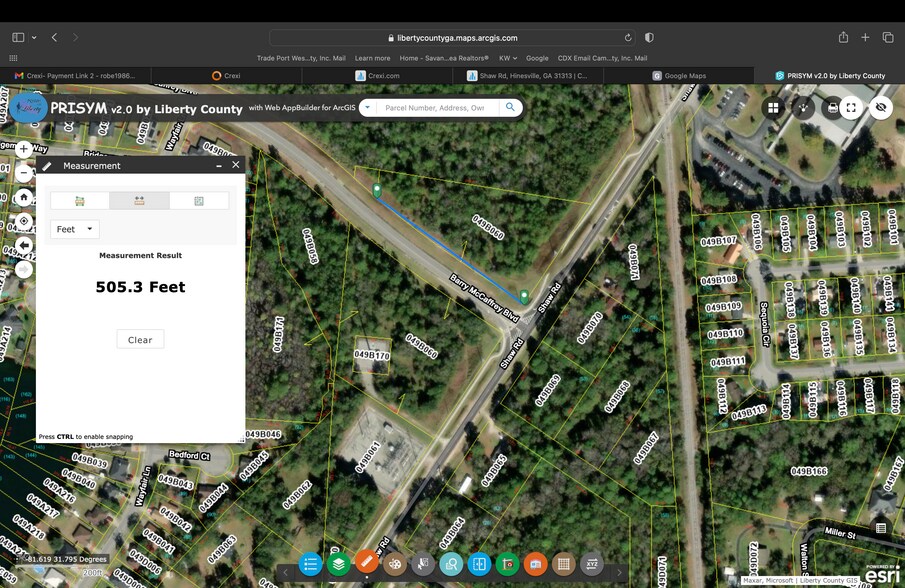The width and height of the screenshot is (905, 588).
Task: Open the blue Swipe widget
Action: tap(479, 564)
